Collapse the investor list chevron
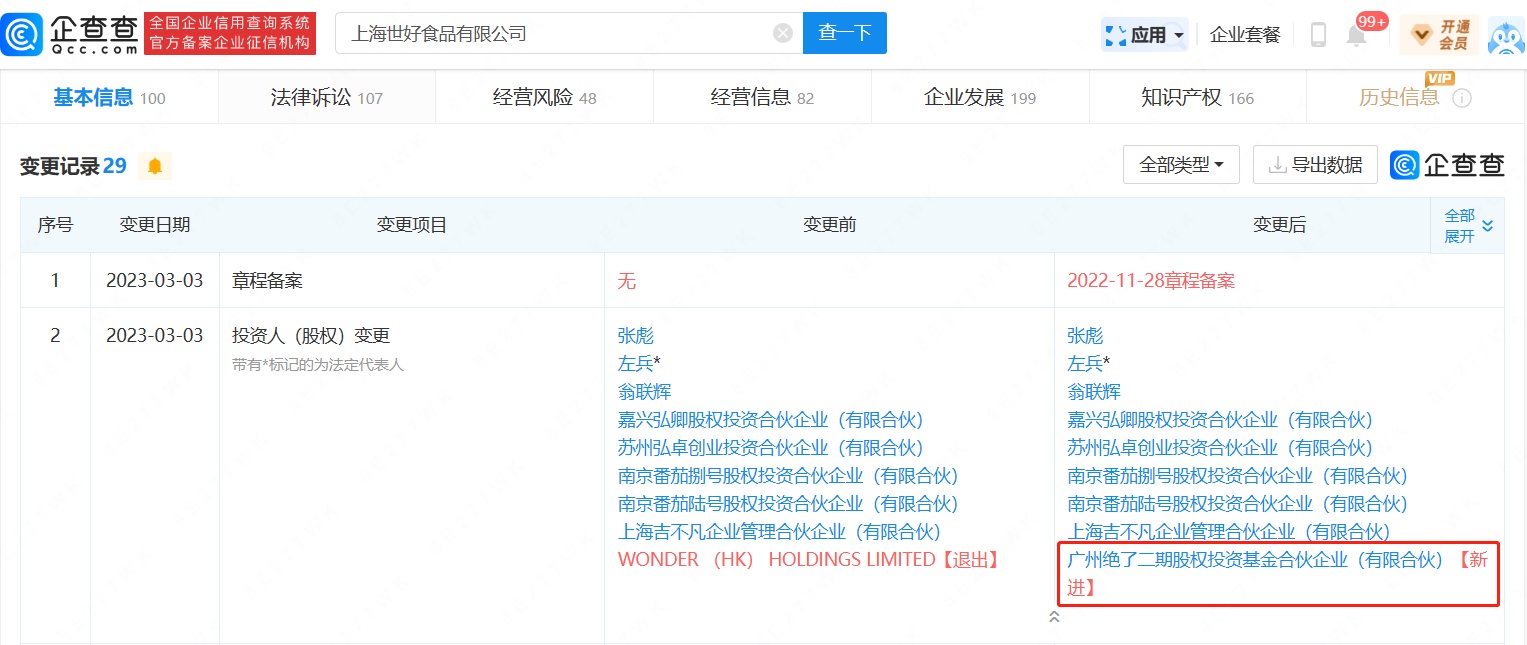1527x645 pixels. pos(1054,617)
